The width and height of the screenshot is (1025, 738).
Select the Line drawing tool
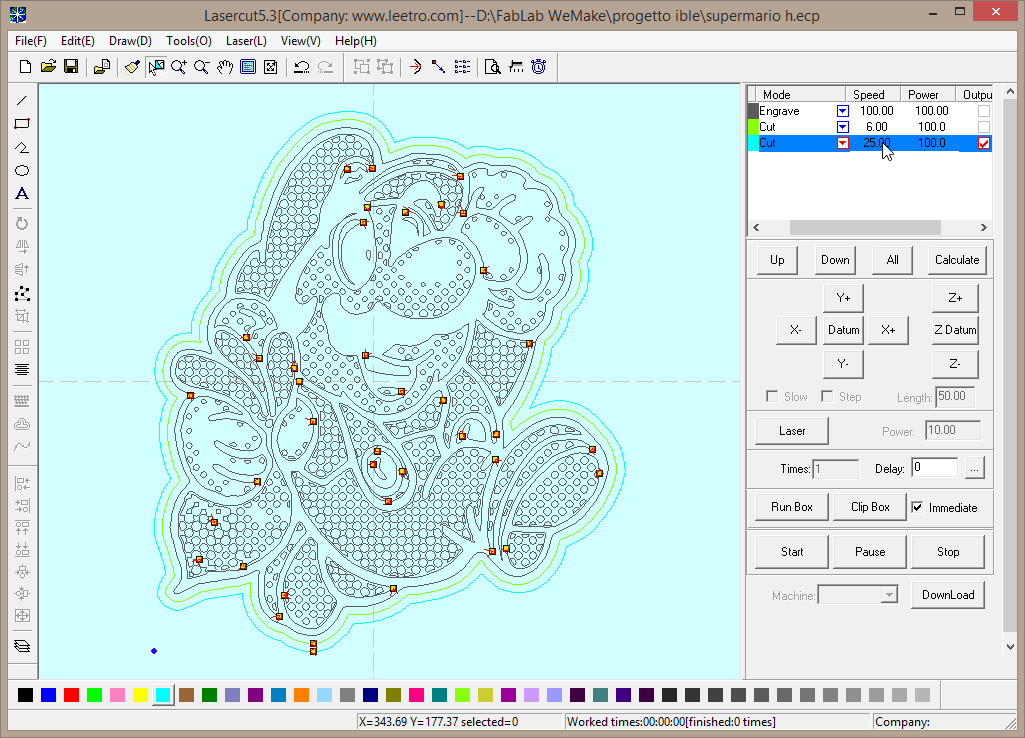point(22,100)
